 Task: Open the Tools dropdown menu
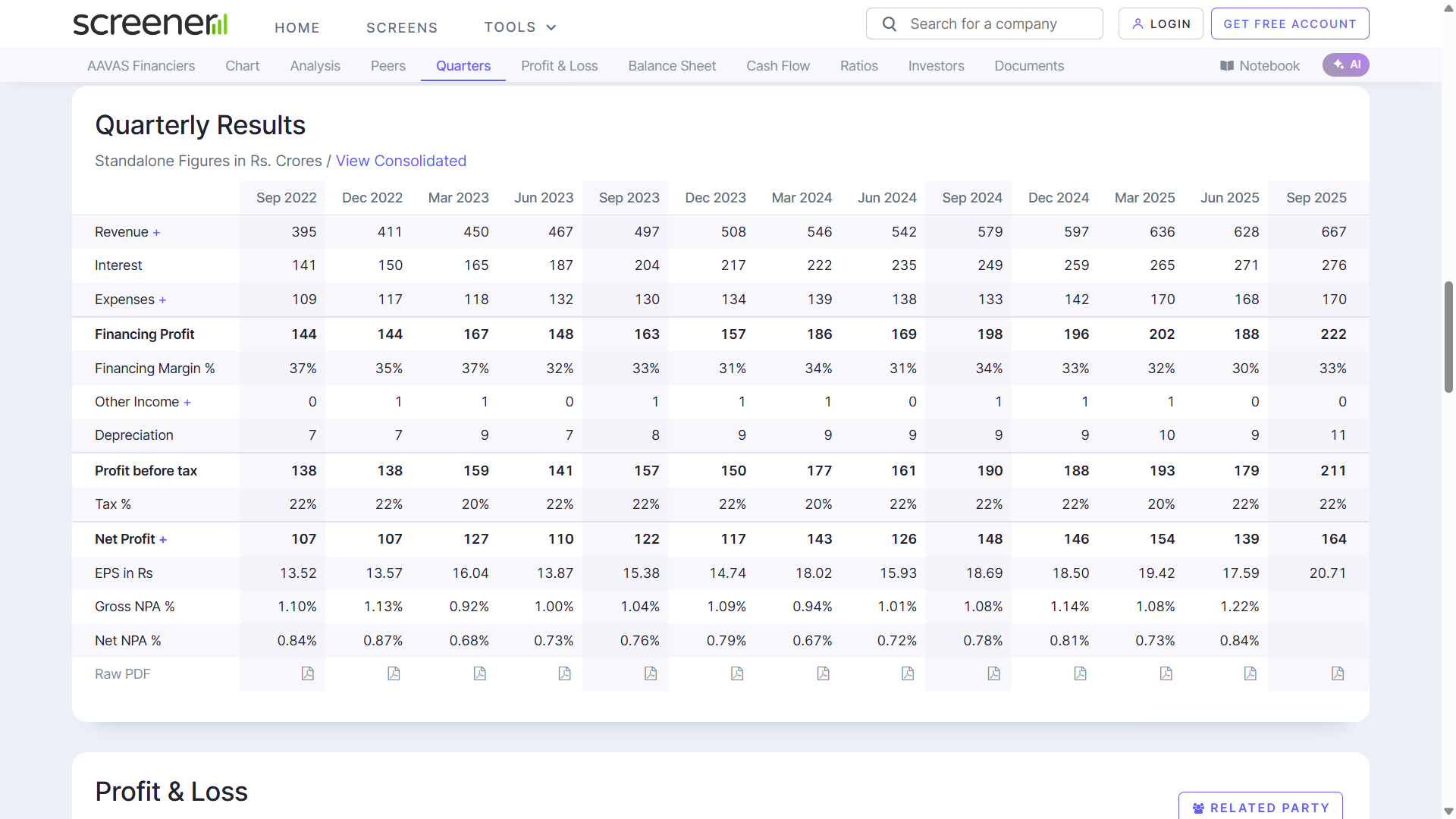[x=520, y=27]
